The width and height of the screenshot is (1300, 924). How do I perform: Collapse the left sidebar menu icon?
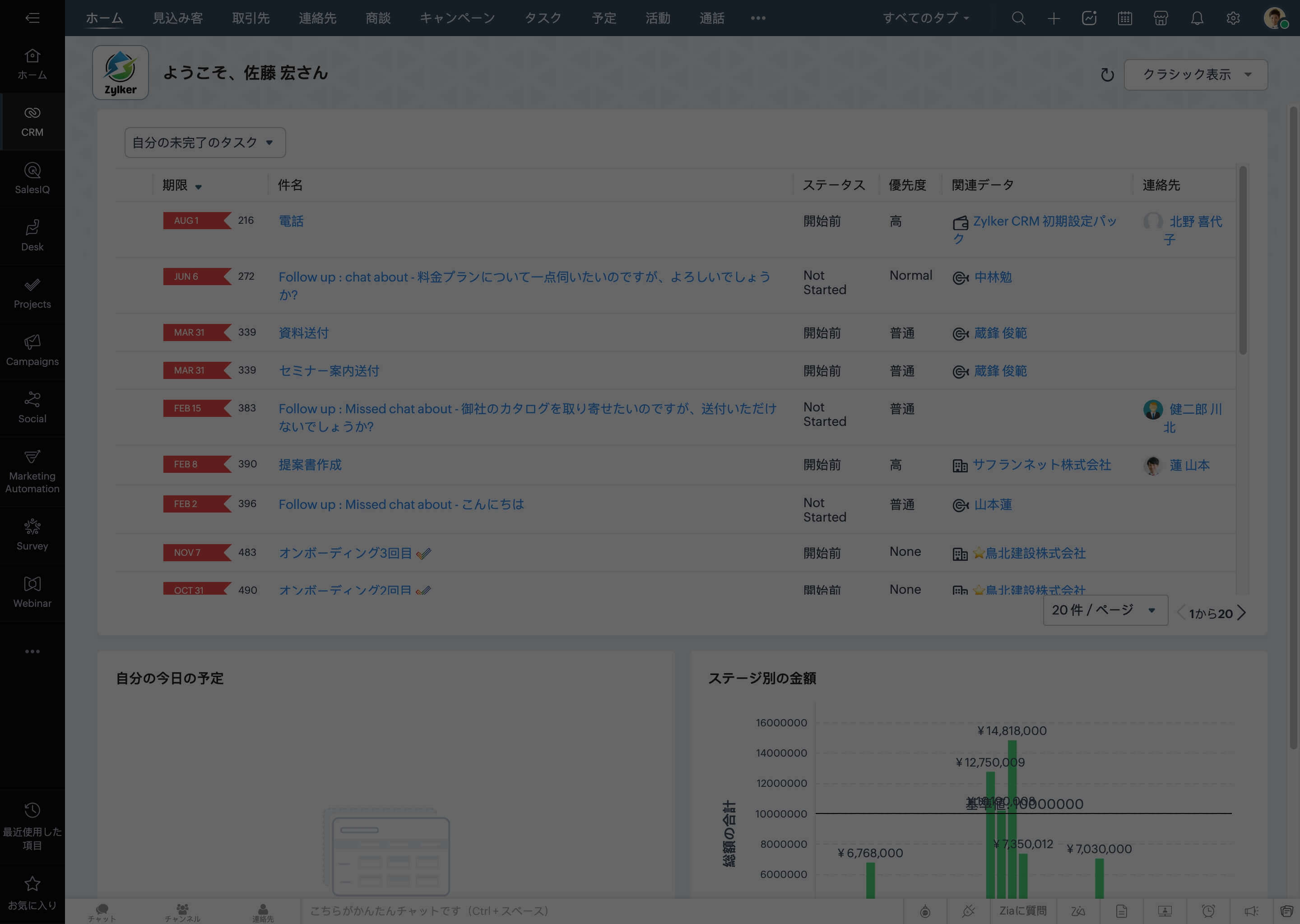click(x=32, y=18)
